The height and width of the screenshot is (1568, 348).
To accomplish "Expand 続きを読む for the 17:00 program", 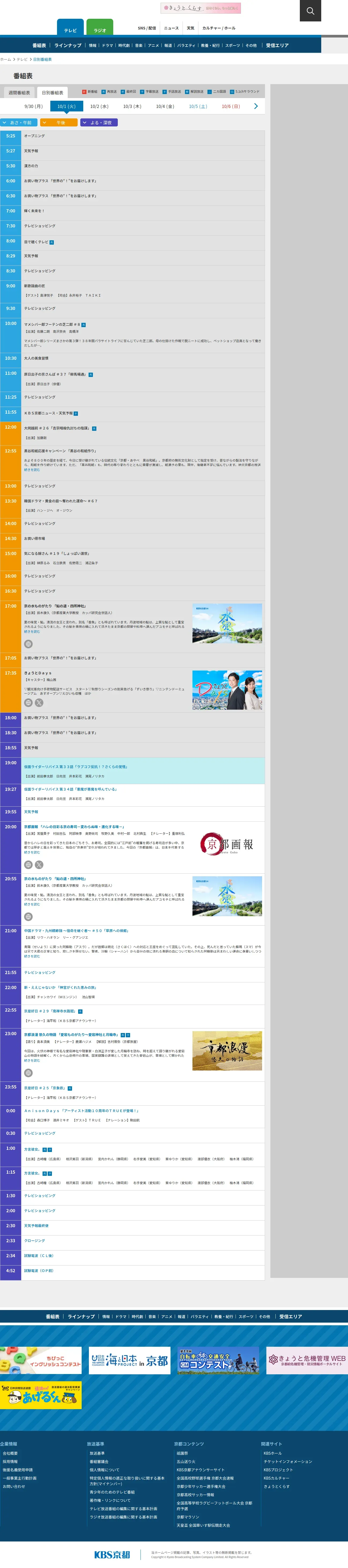I will (32, 631).
